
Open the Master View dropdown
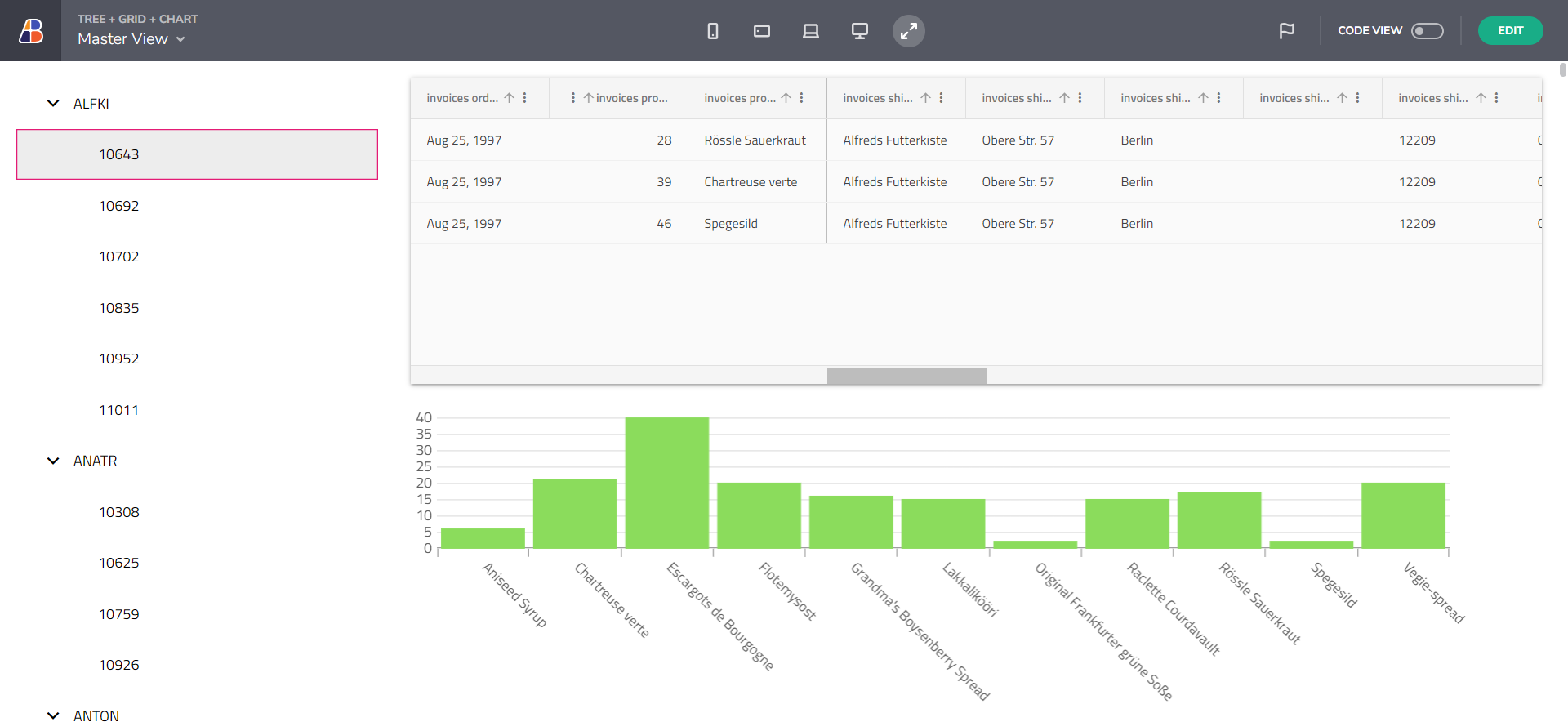point(131,39)
